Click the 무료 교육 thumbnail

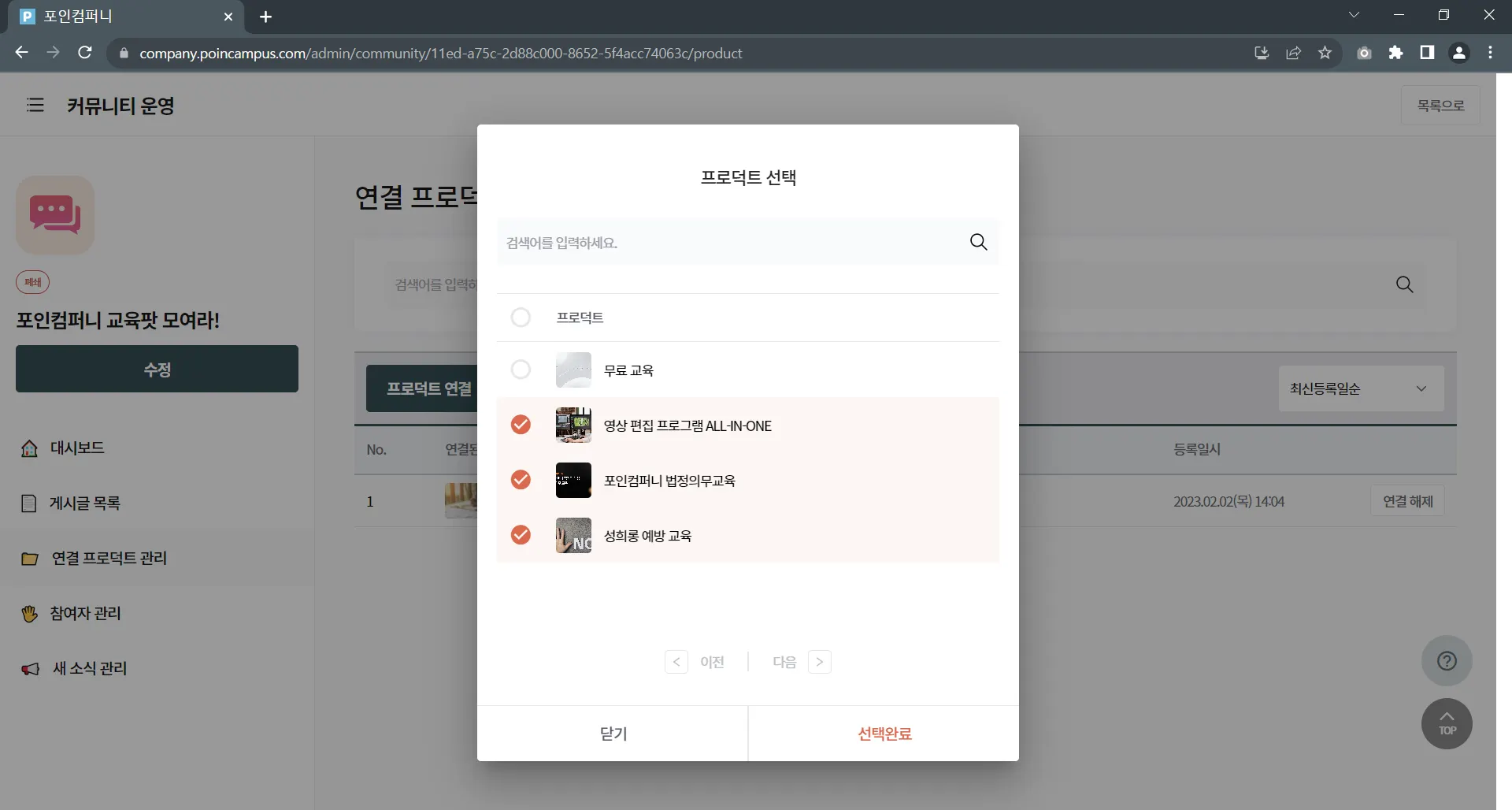573,370
